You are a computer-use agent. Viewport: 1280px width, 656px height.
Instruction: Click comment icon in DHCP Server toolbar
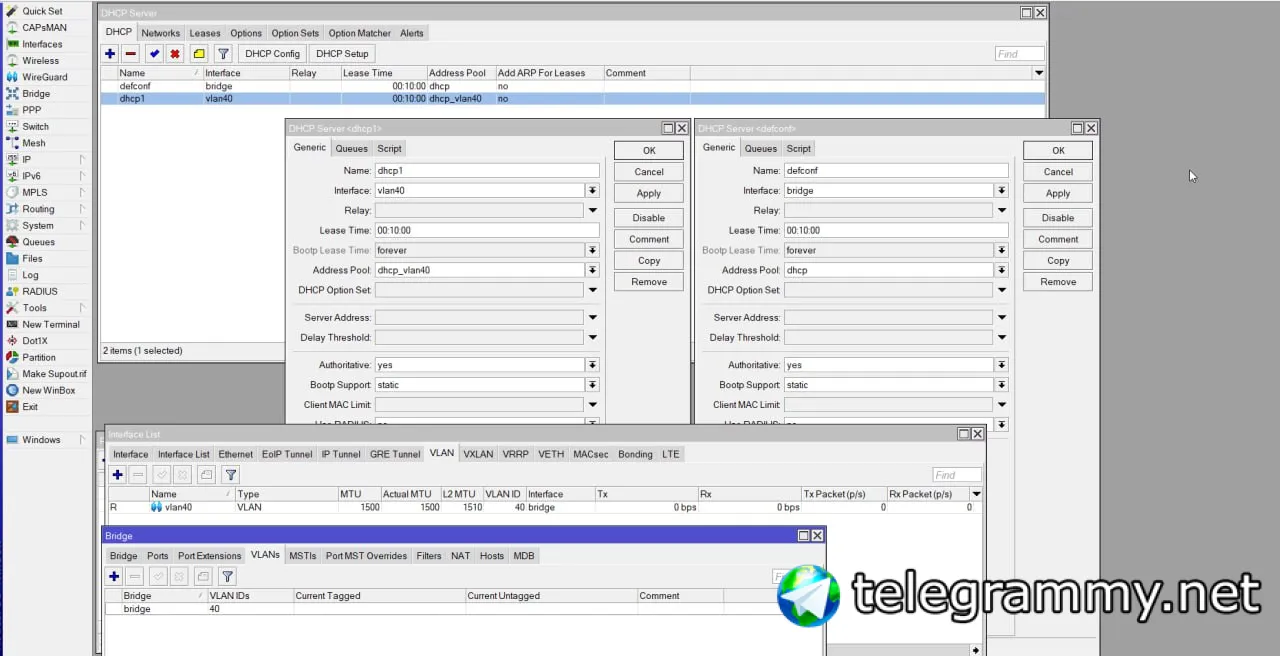tap(199, 54)
